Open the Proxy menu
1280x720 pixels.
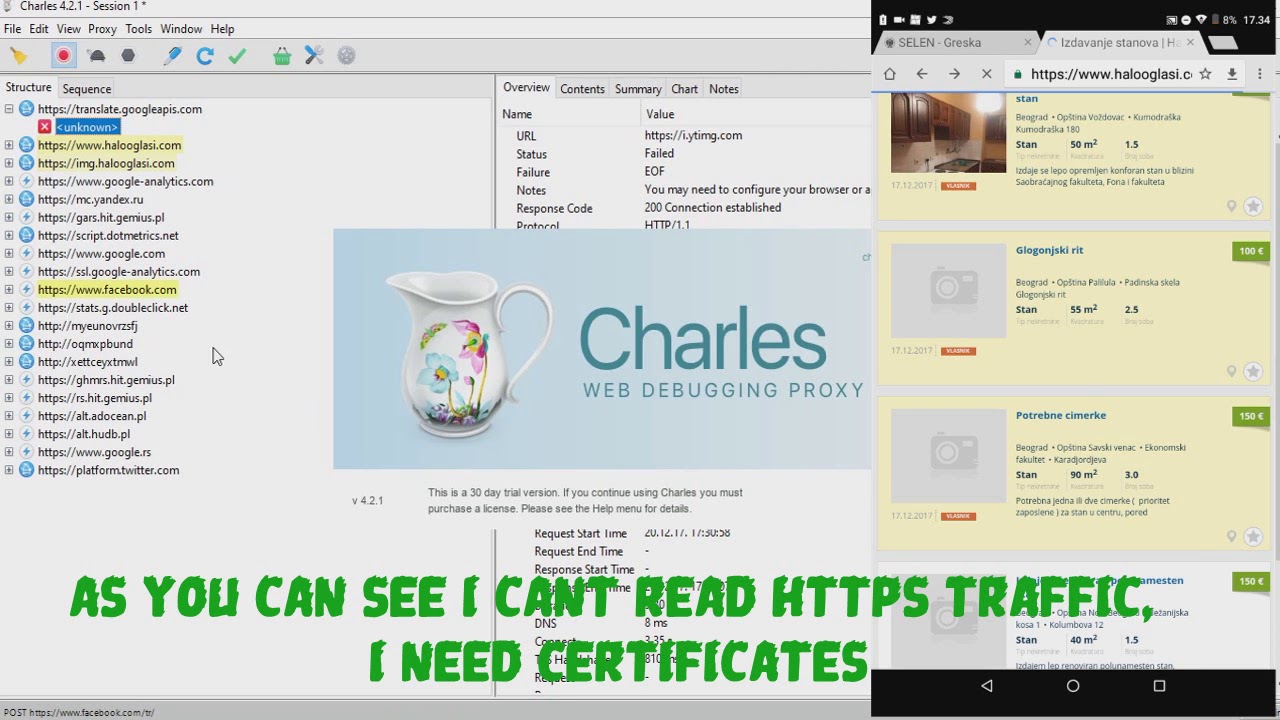click(x=102, y=29)
